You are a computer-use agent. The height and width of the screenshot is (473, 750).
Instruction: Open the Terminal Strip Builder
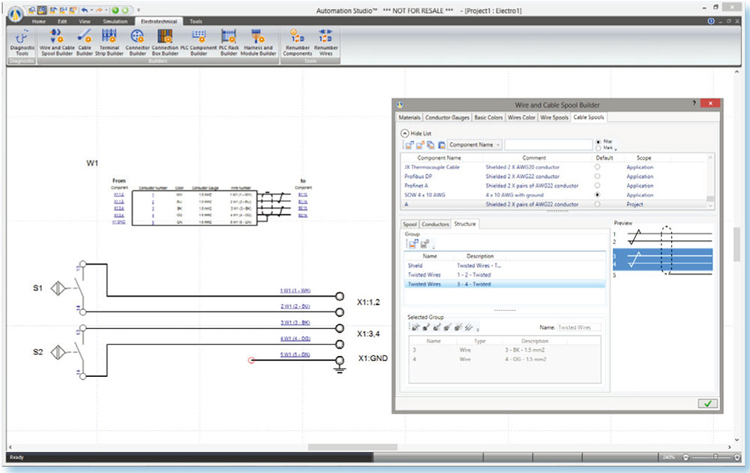[109, 42]
